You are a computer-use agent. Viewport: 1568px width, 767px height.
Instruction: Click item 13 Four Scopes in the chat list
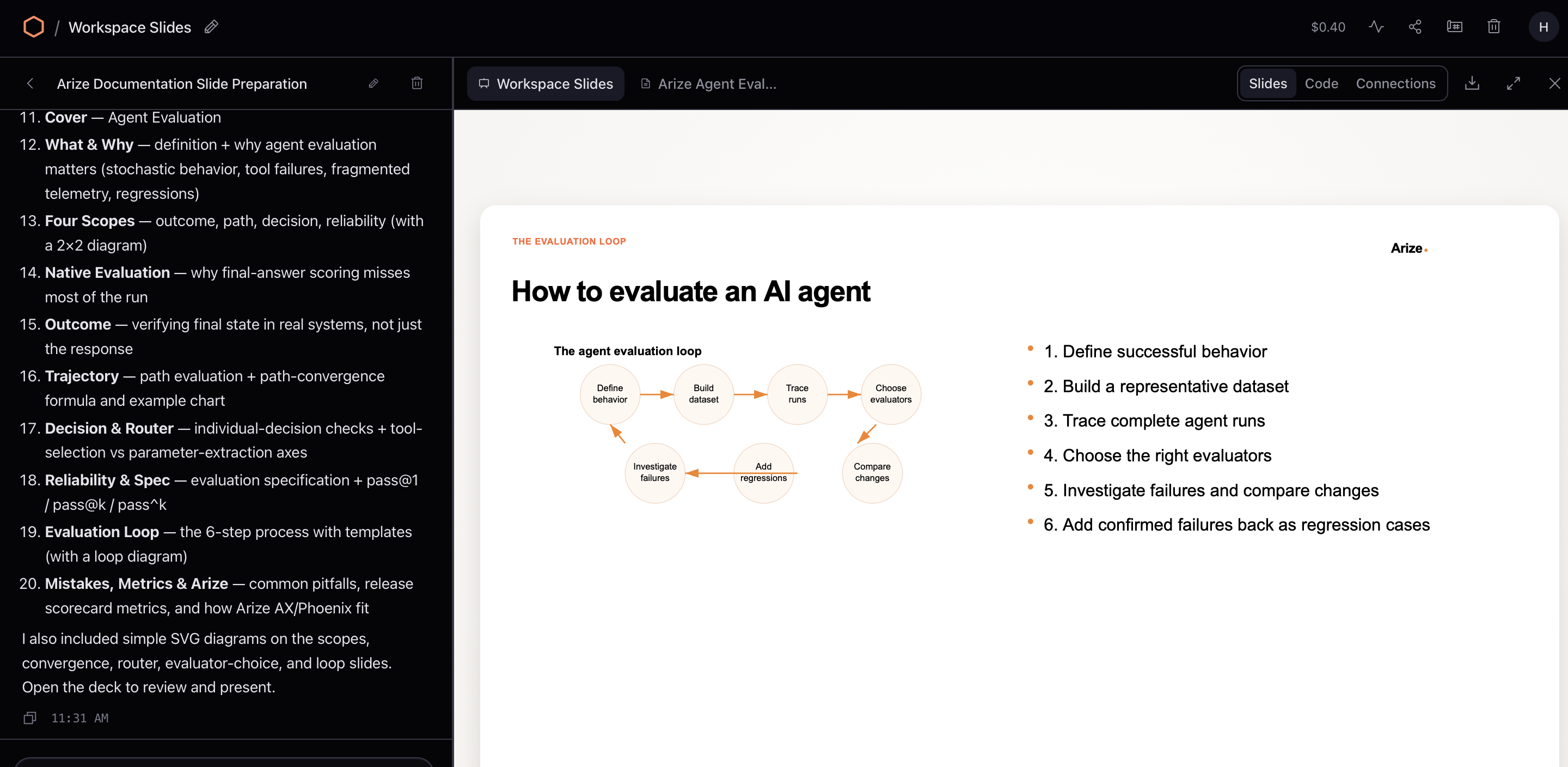(x=222, y=233)
